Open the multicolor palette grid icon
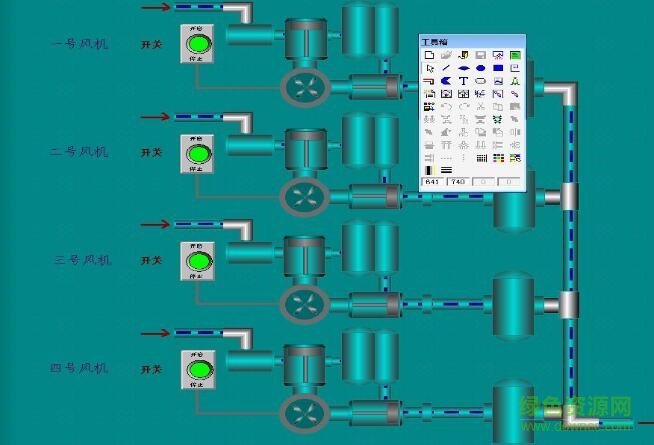Viewport: 654px width, 445px height. [498, 158]
